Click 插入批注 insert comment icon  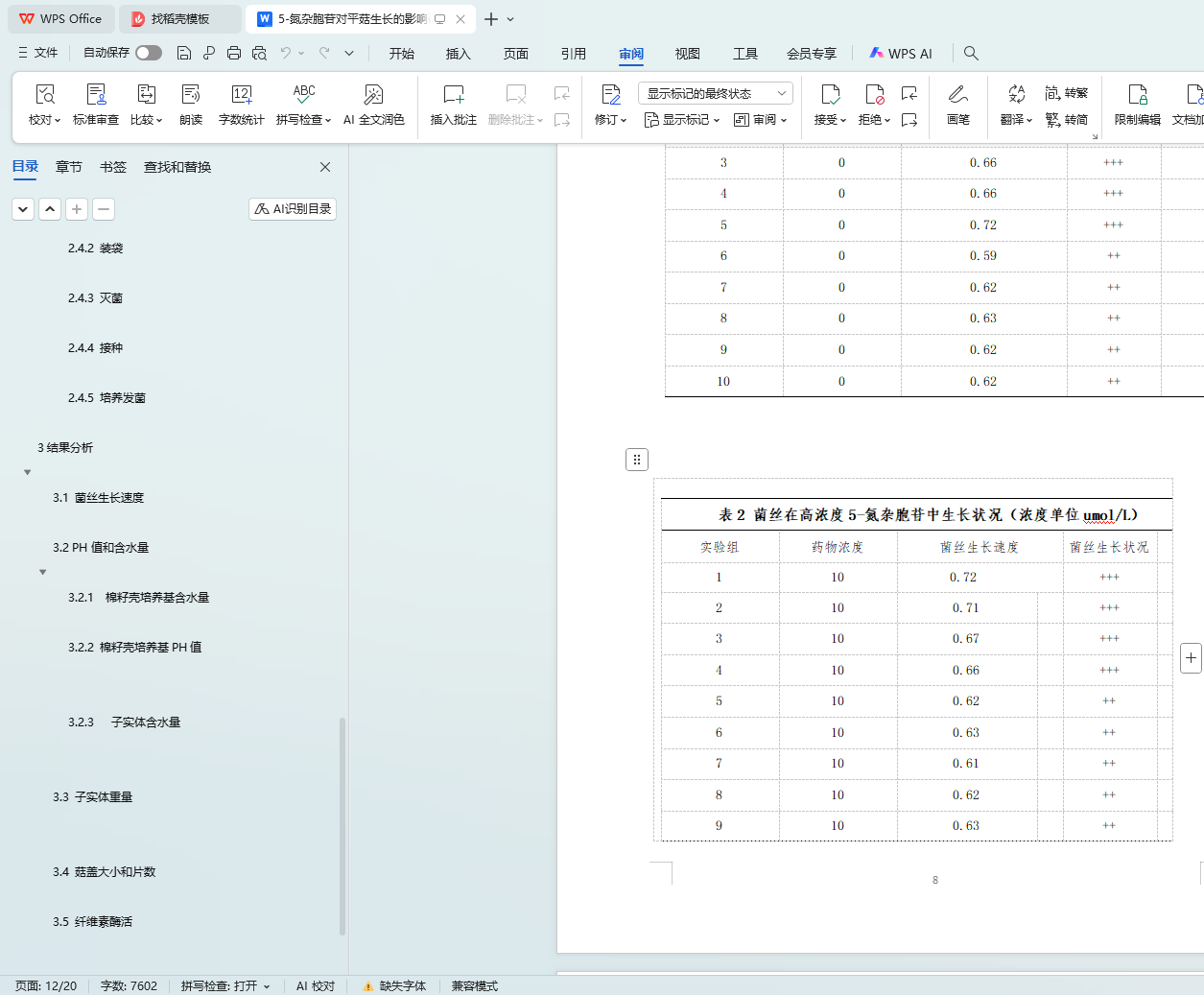coord(453,95)
